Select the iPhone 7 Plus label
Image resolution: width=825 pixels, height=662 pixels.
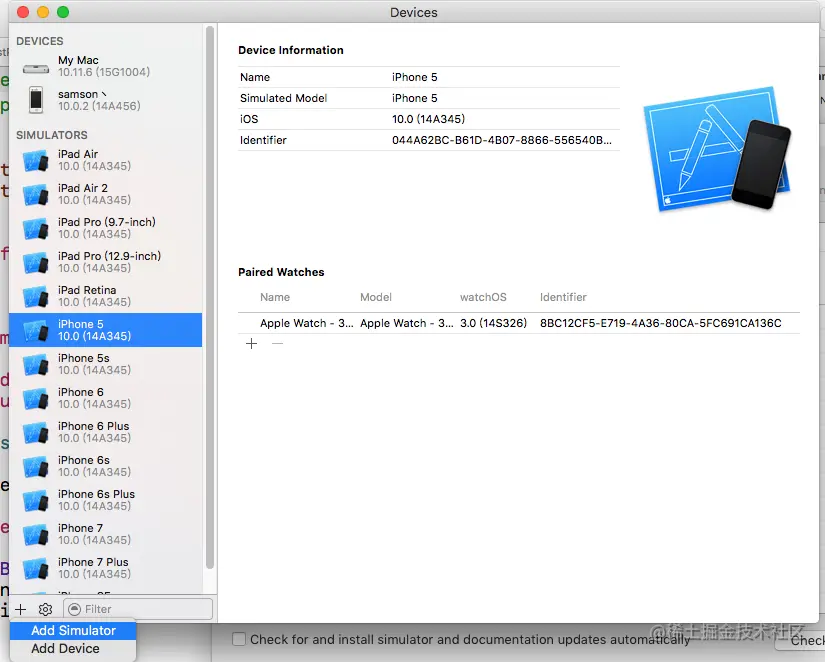pyautogui.click(x=93, y=562)
